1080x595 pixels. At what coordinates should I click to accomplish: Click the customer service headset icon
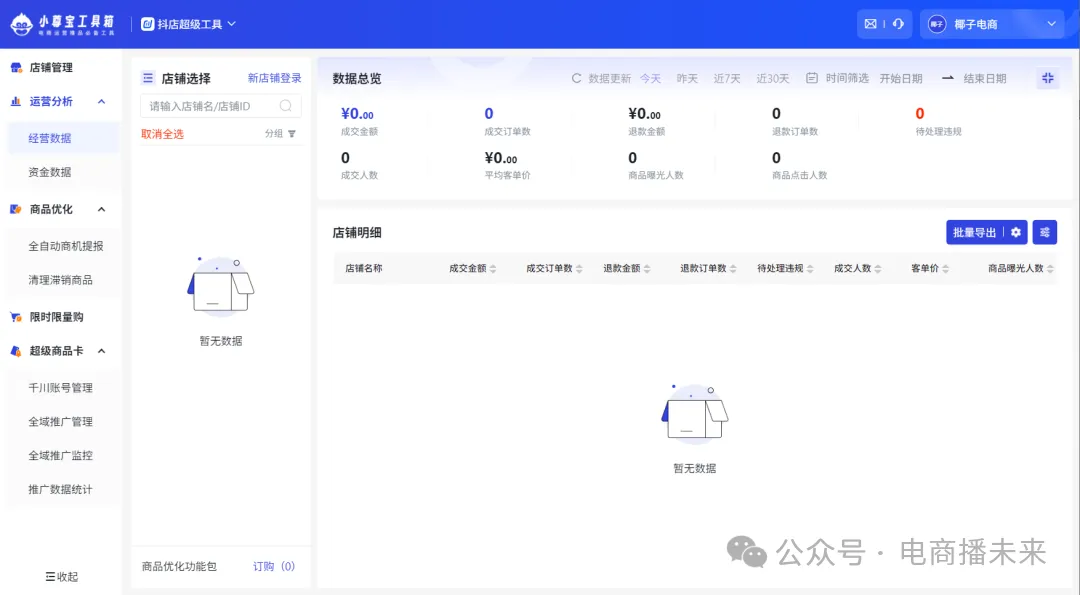click(897, 24)
